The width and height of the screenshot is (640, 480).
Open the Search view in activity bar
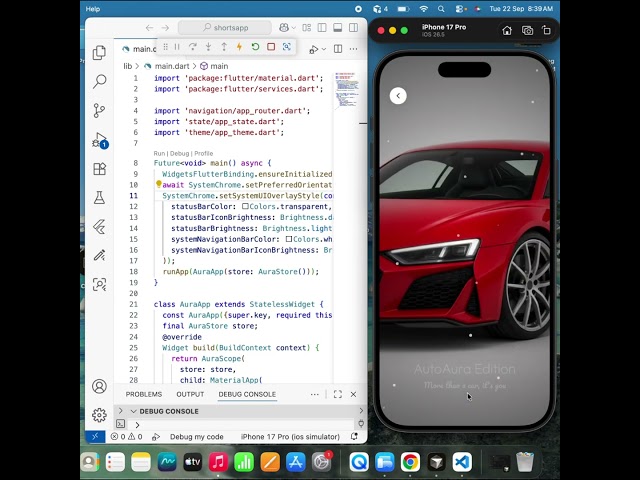pyautogui.click(x=99, y=81)
